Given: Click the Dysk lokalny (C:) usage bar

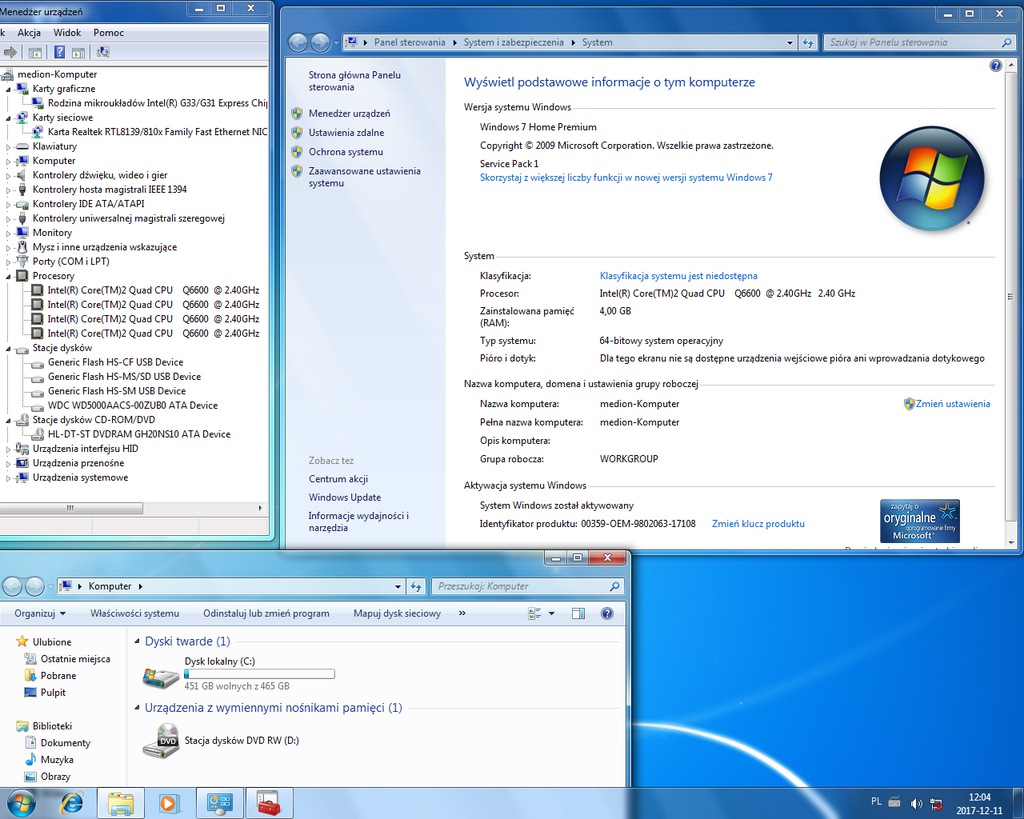Looking at the screenshot, I should click(x=259, y=674).
